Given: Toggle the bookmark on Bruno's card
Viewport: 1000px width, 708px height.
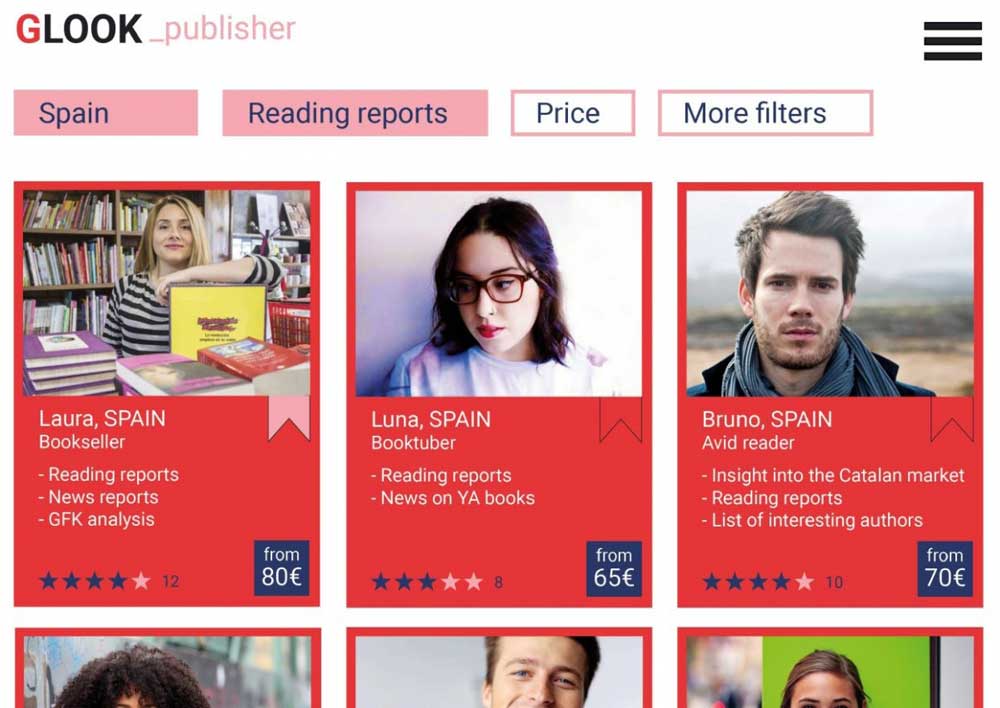Looking at the screenshot, I should pyautogui.click(x=952, y=420).
